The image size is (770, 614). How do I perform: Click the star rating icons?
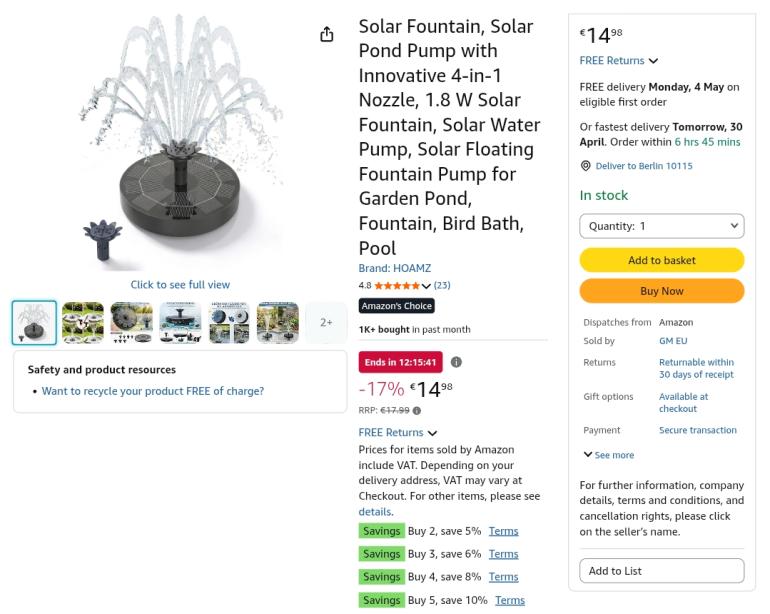396,286
